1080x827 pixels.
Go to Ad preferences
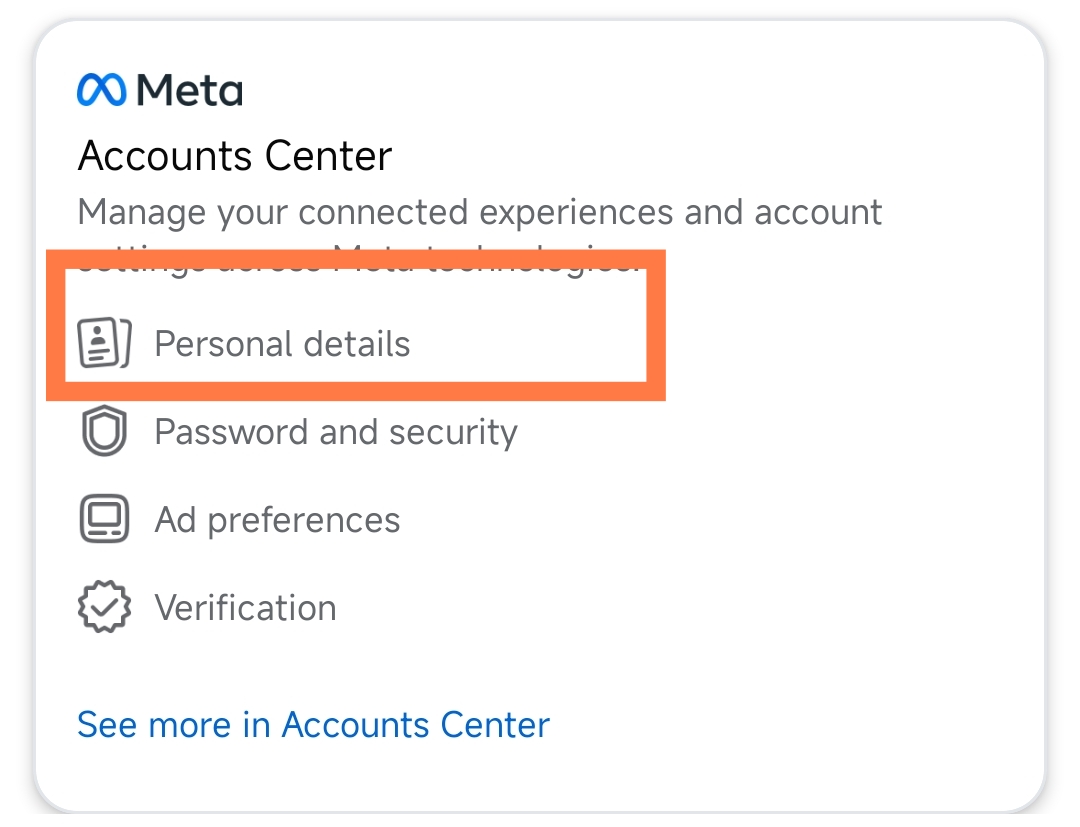tap(277, 520)
